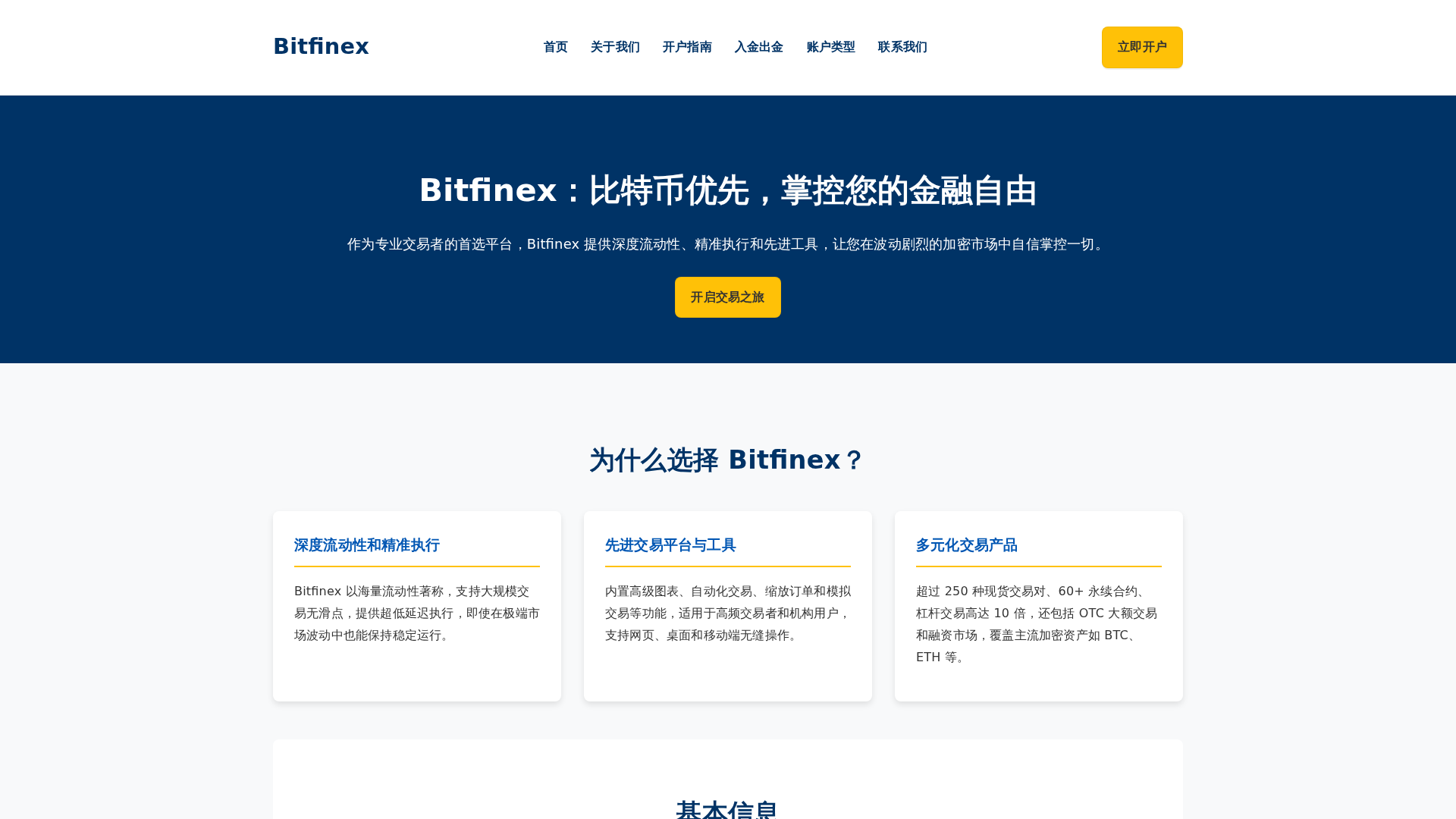Click the white 基本信息 card container
The height and width of the screenshot is (819, 1456).
pyautogui.click(x=728, y=773)
